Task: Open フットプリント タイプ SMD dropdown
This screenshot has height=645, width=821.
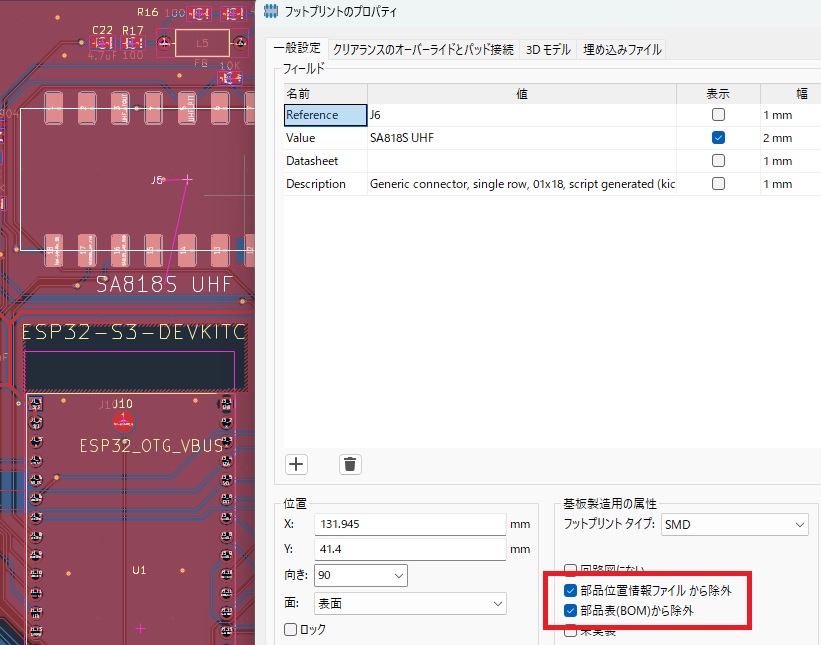Action: point(735,524)
